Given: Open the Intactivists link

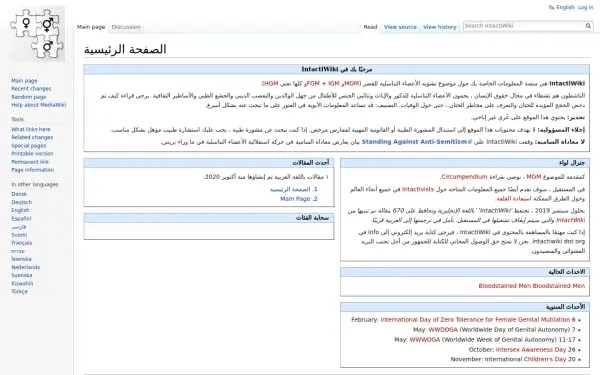Looking at the screenshot, I should click(x=418, y=189).
